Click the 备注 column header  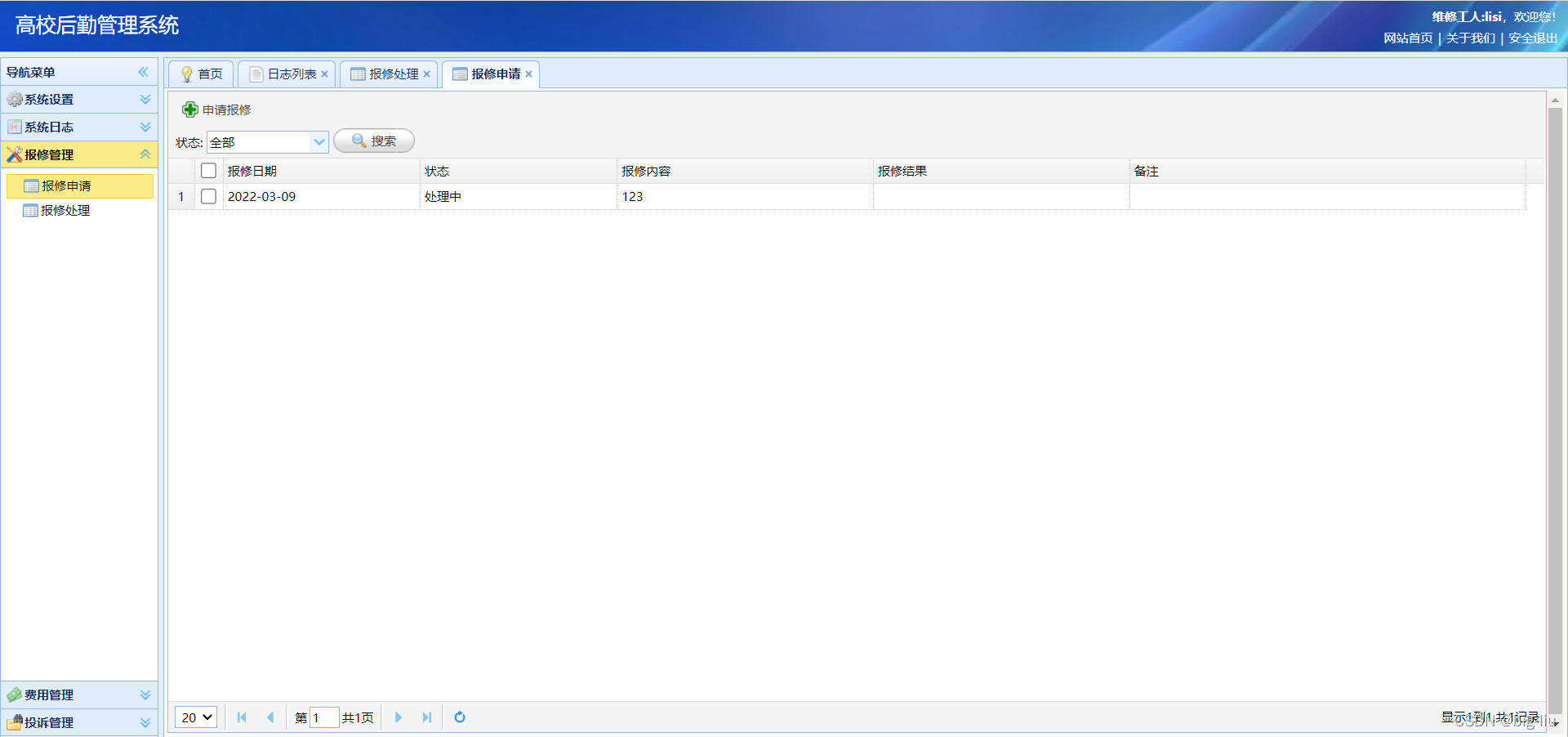pos(1328,171)
